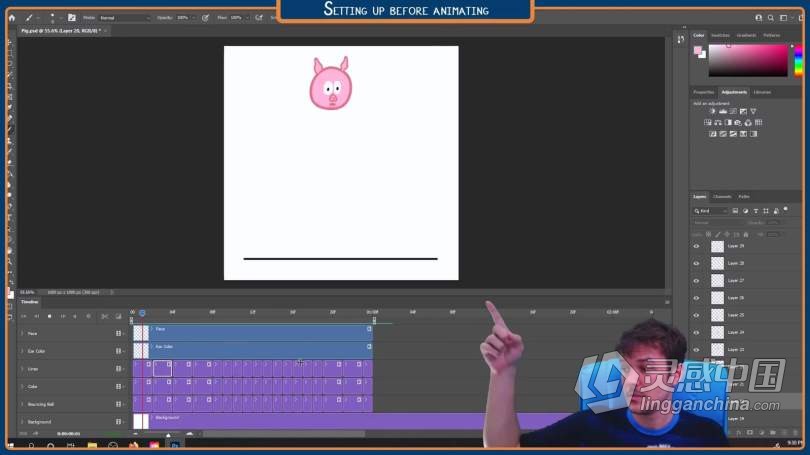Screen dimensions: 810x455
Task: Go to first frame in timeline
Action: coord(24,316)
